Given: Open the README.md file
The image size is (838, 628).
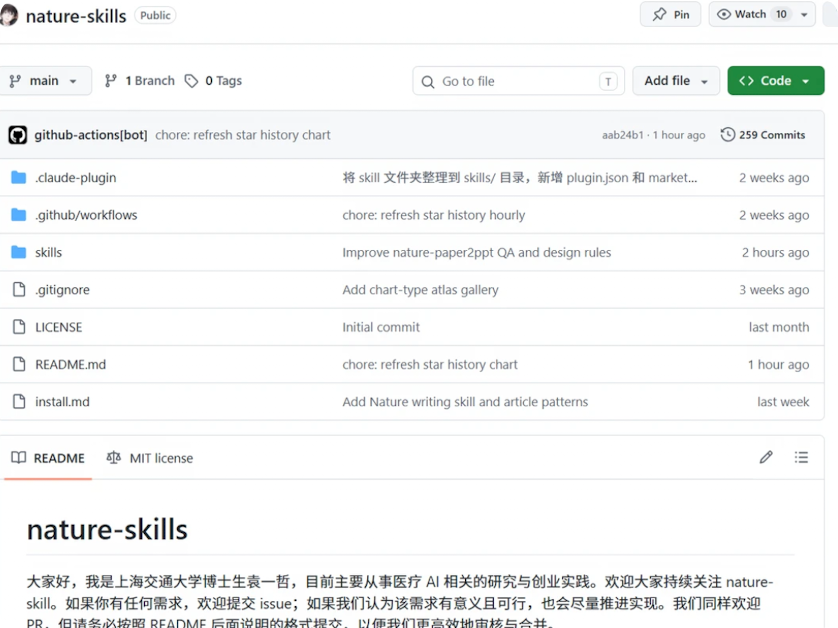Looking at the screenshot, I should (x=71, y=365).
